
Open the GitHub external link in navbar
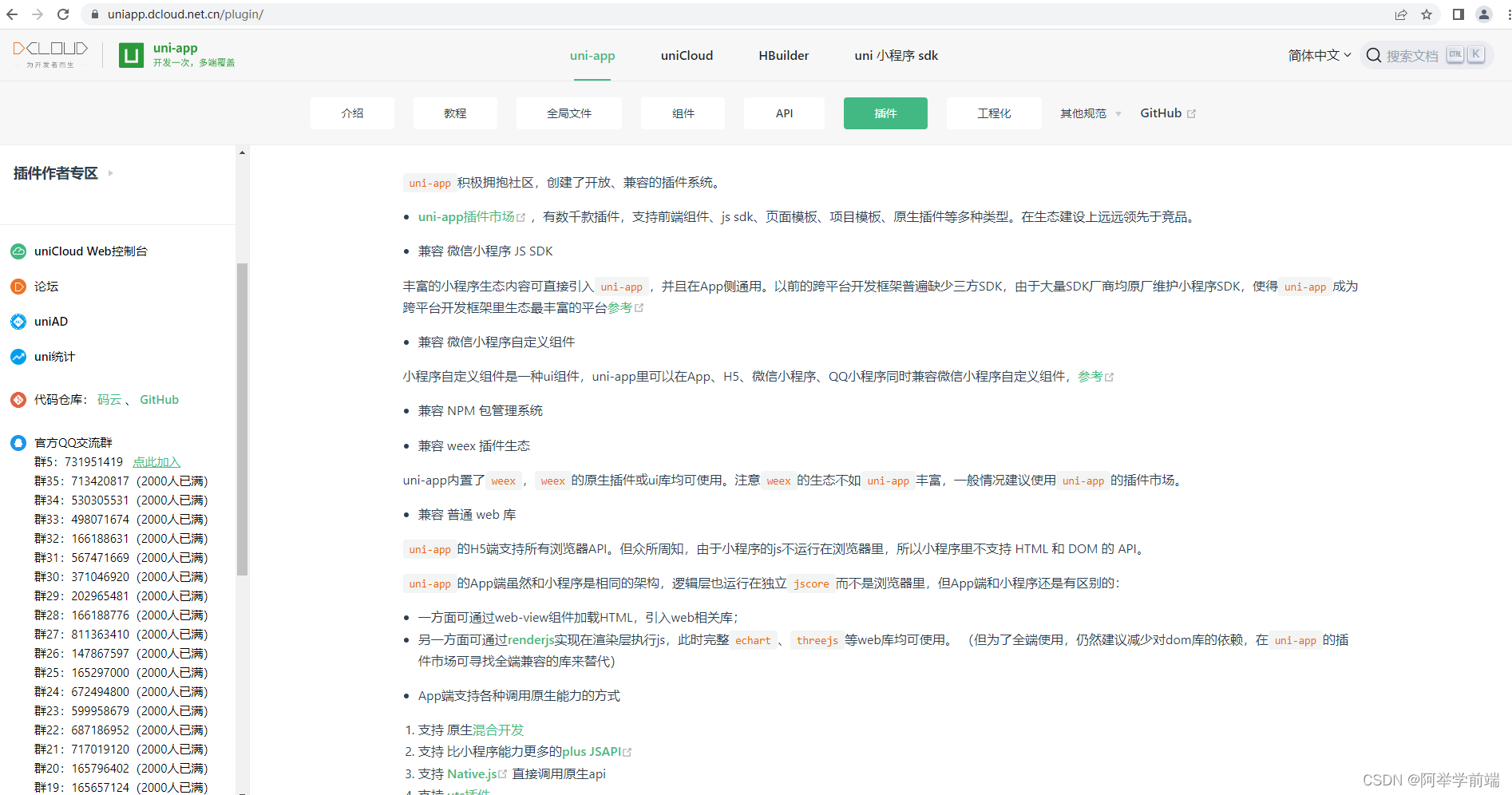[x=1168, y=113]
